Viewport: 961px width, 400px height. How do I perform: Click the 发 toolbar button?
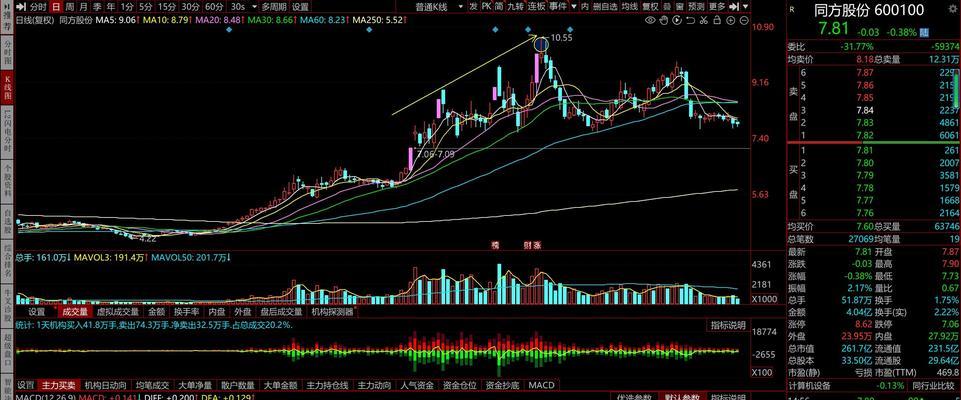(x=474, y=7)
